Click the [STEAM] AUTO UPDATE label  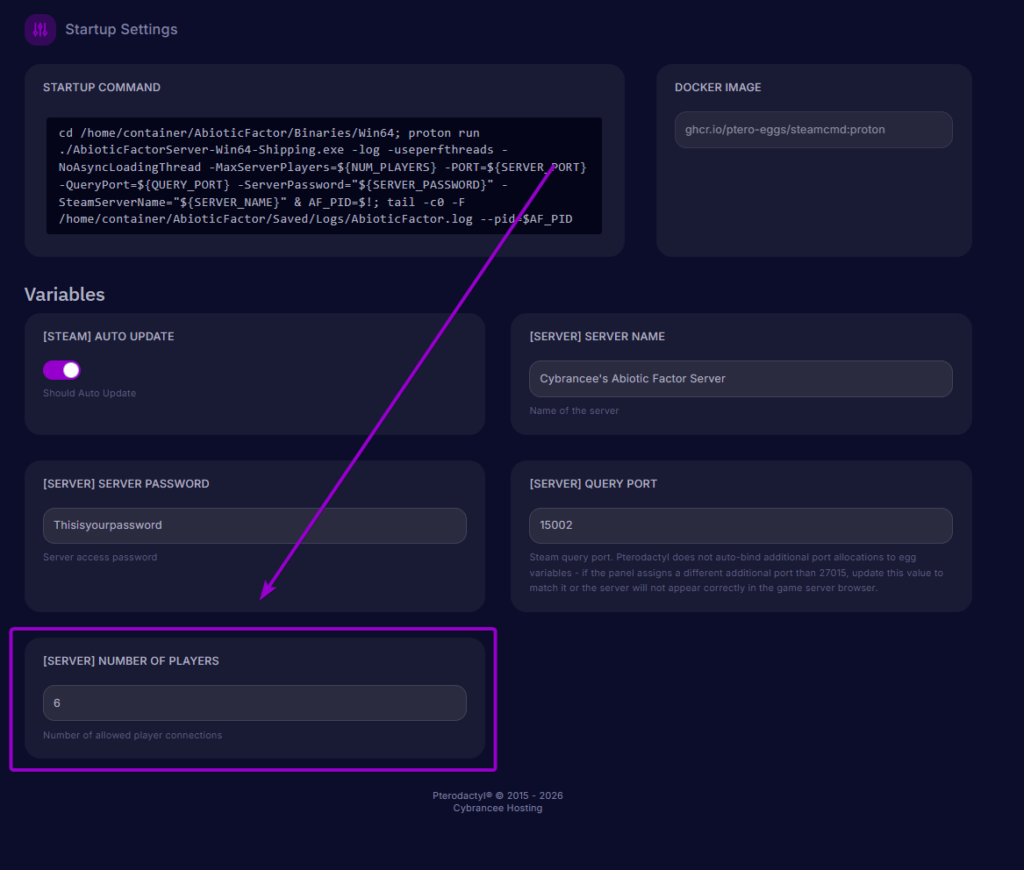click(x=108, y=336)
